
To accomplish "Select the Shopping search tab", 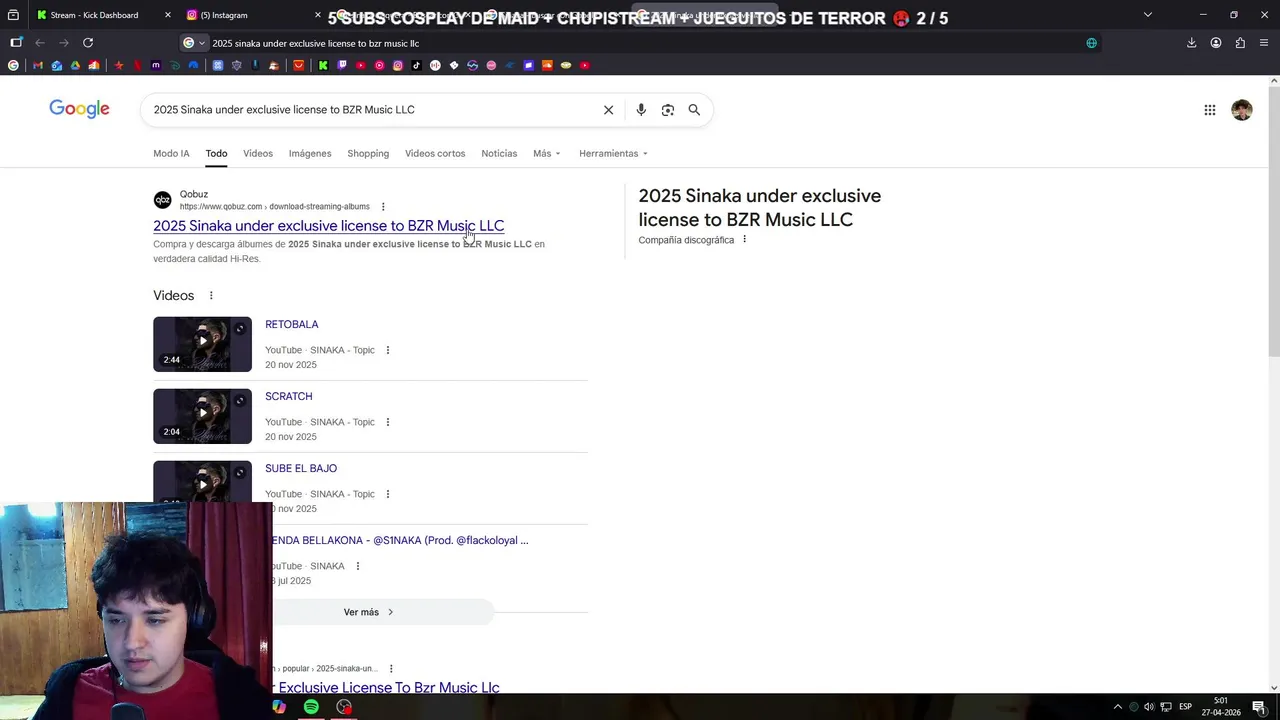I will click(368, 153).
